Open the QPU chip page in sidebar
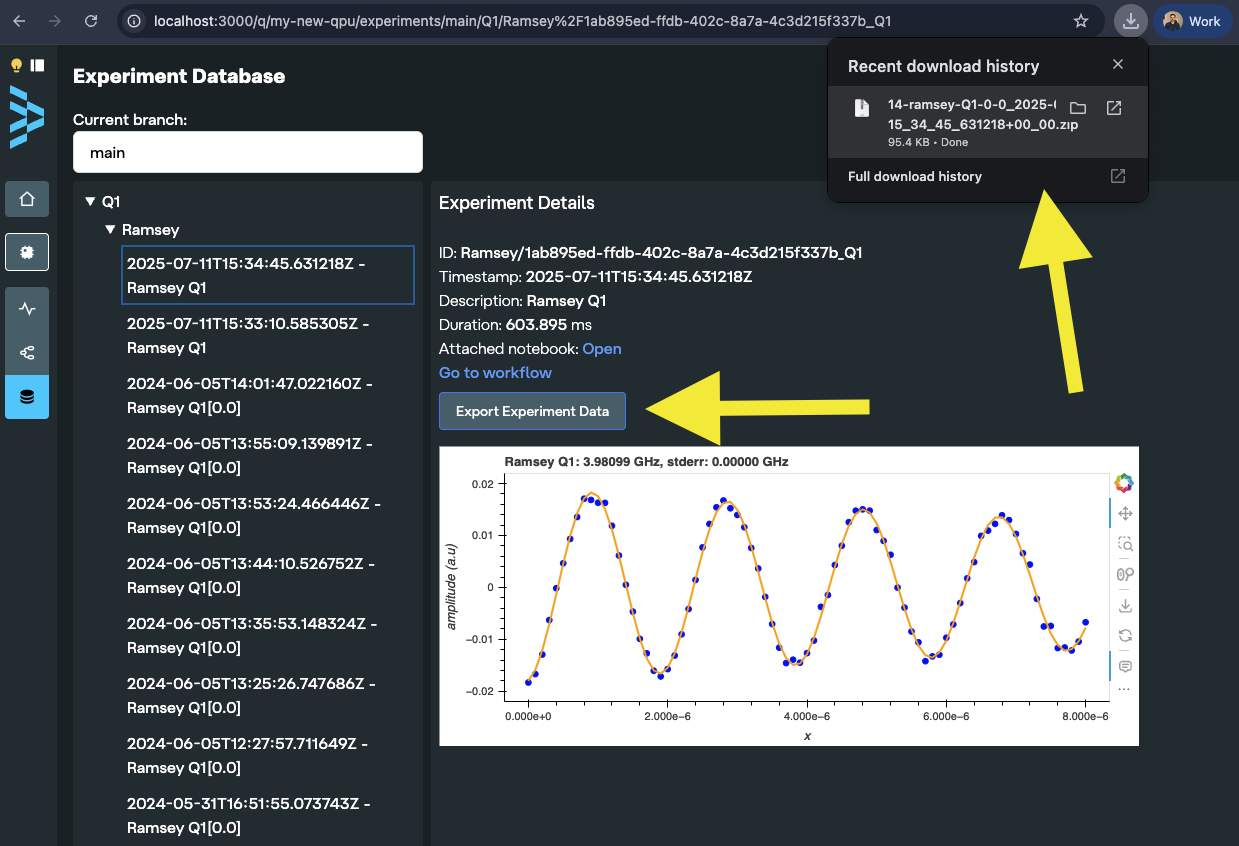Image resolution: width=1239 pixels, height=846 pixels. 27,252
